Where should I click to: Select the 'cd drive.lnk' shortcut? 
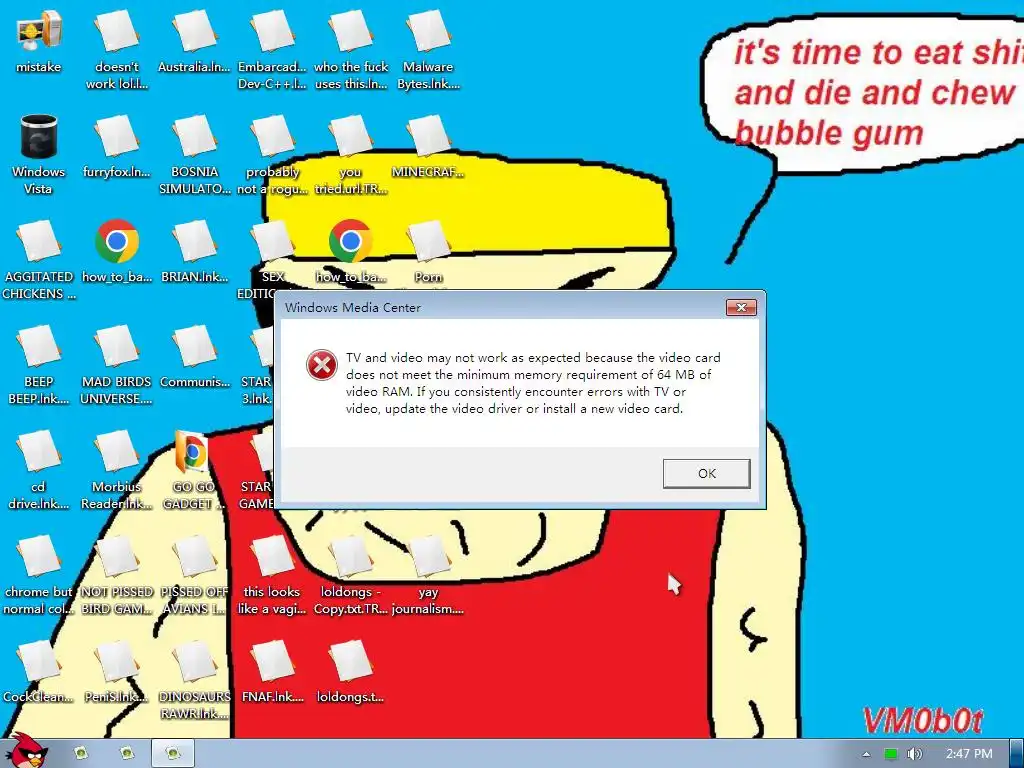click(x=39, y=471)
